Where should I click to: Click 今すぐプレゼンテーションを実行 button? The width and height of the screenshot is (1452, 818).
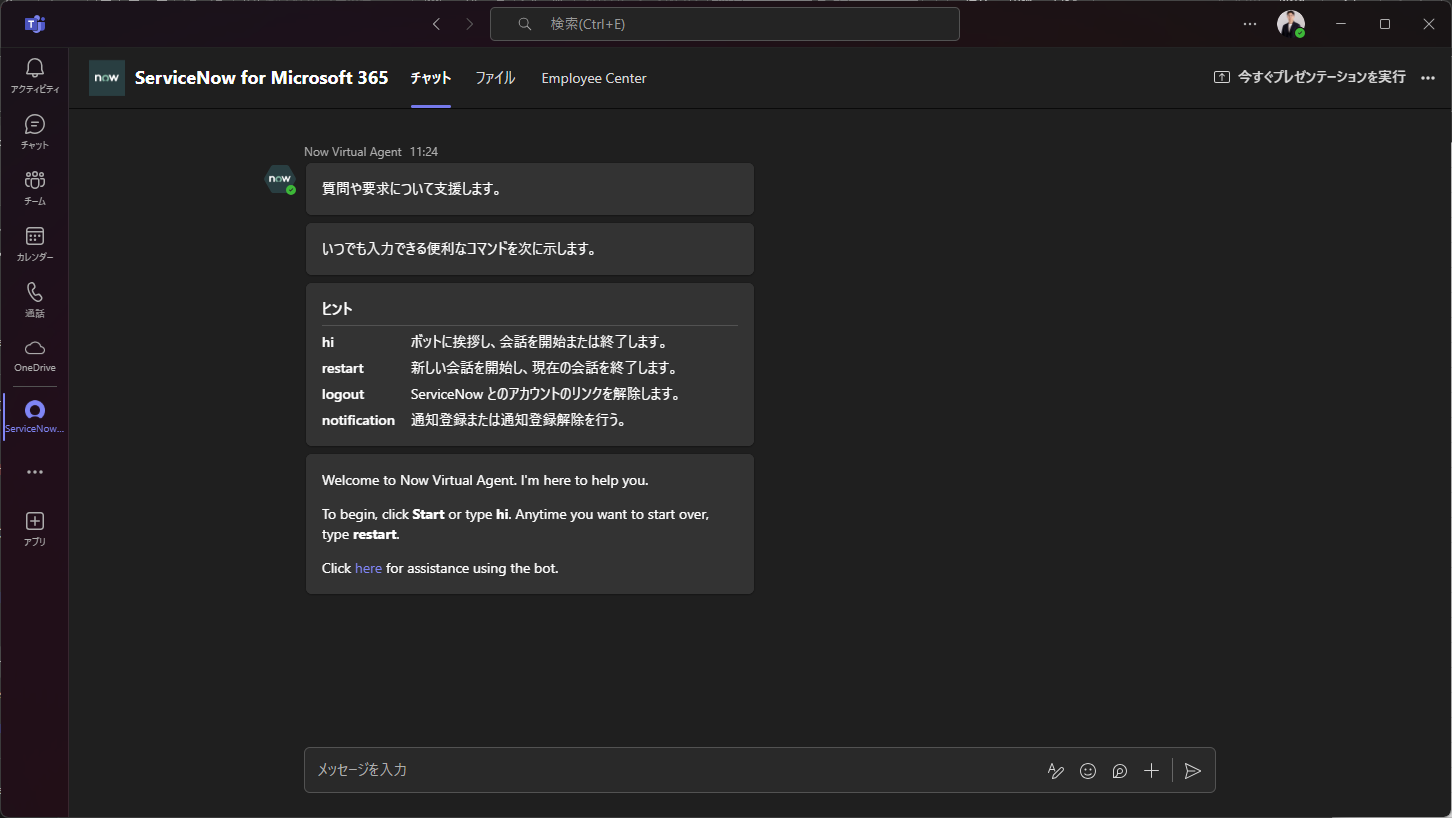pos(1310,77)
